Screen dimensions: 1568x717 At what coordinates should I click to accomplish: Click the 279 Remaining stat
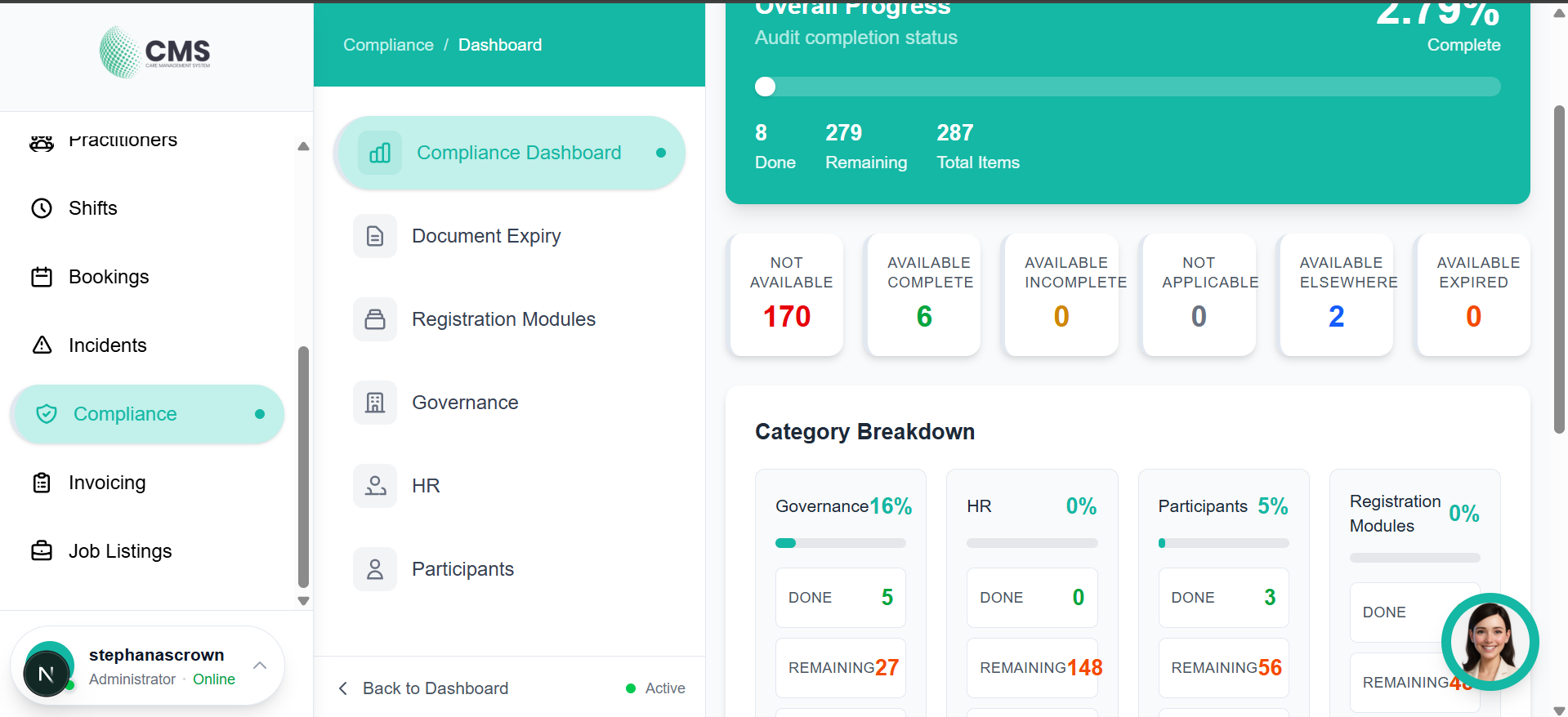tap(866, 146)
